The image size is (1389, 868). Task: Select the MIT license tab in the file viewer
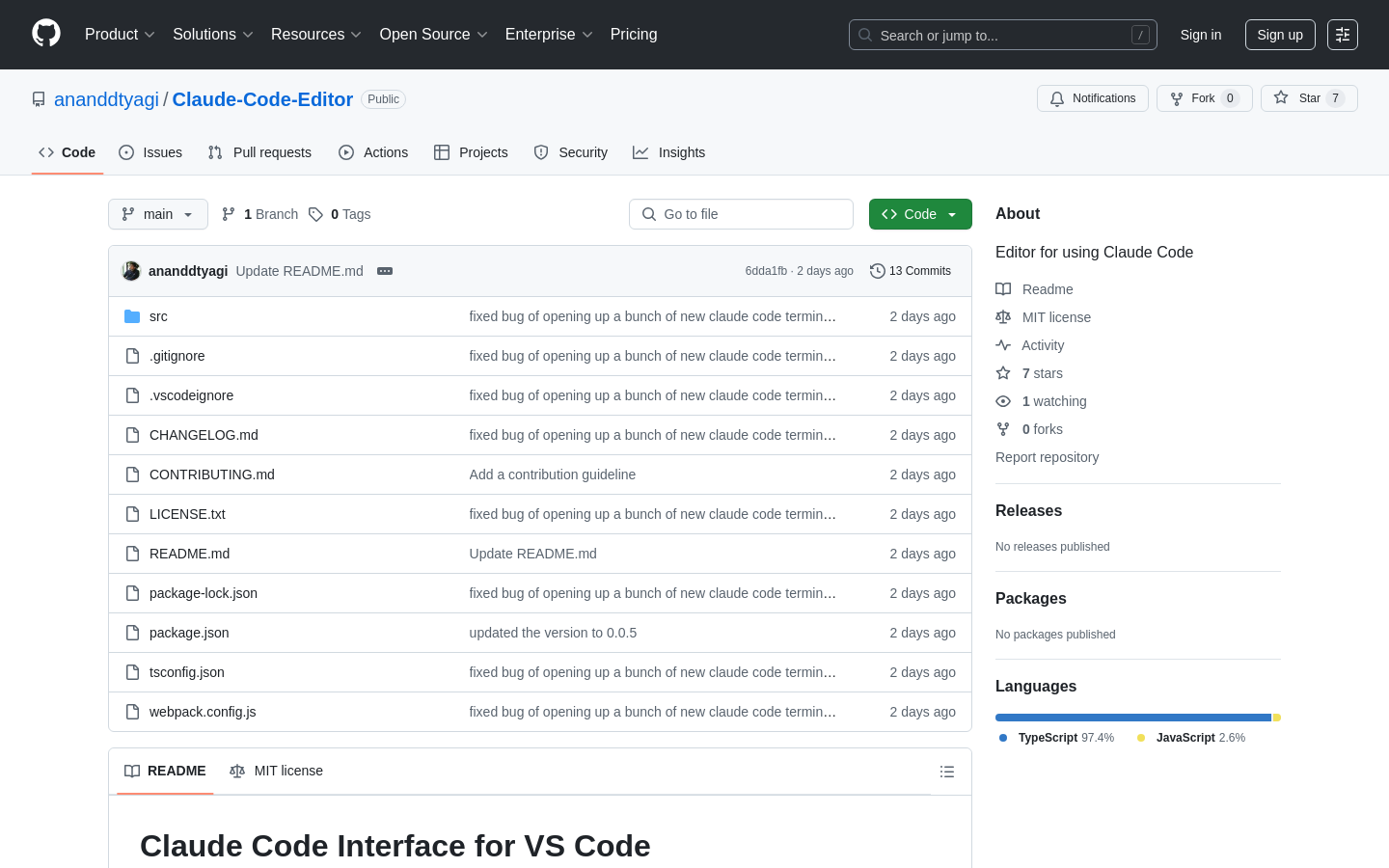click(x=276, y=771)
